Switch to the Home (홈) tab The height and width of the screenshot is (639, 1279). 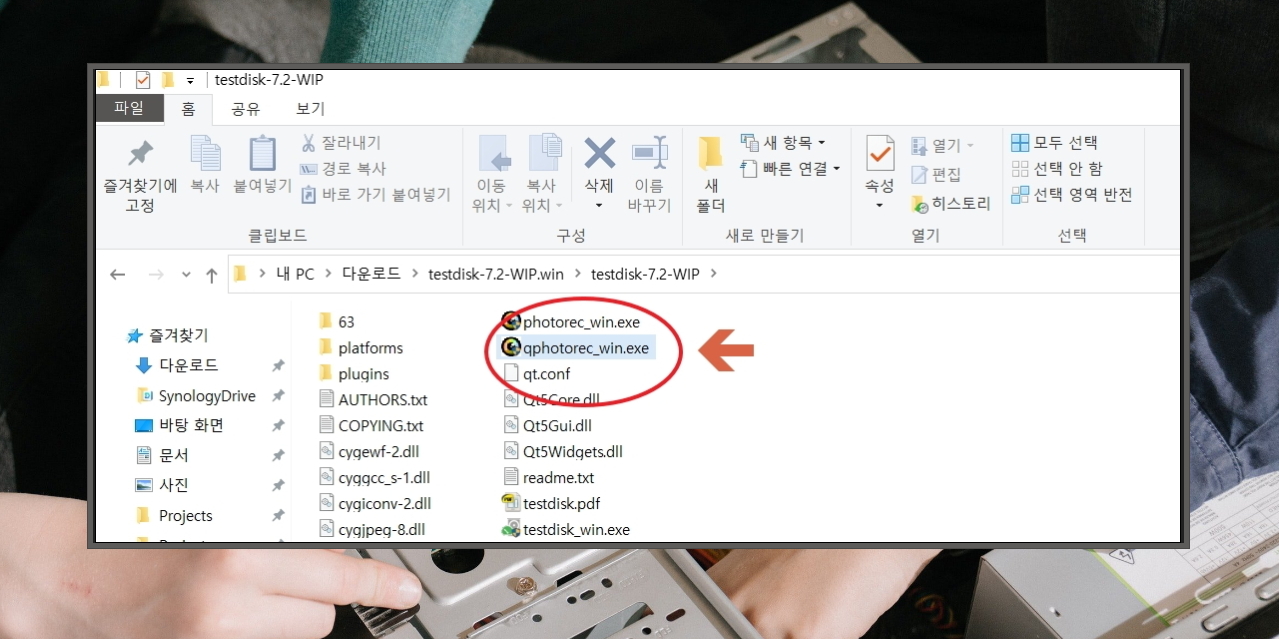(x=188, y=109)
